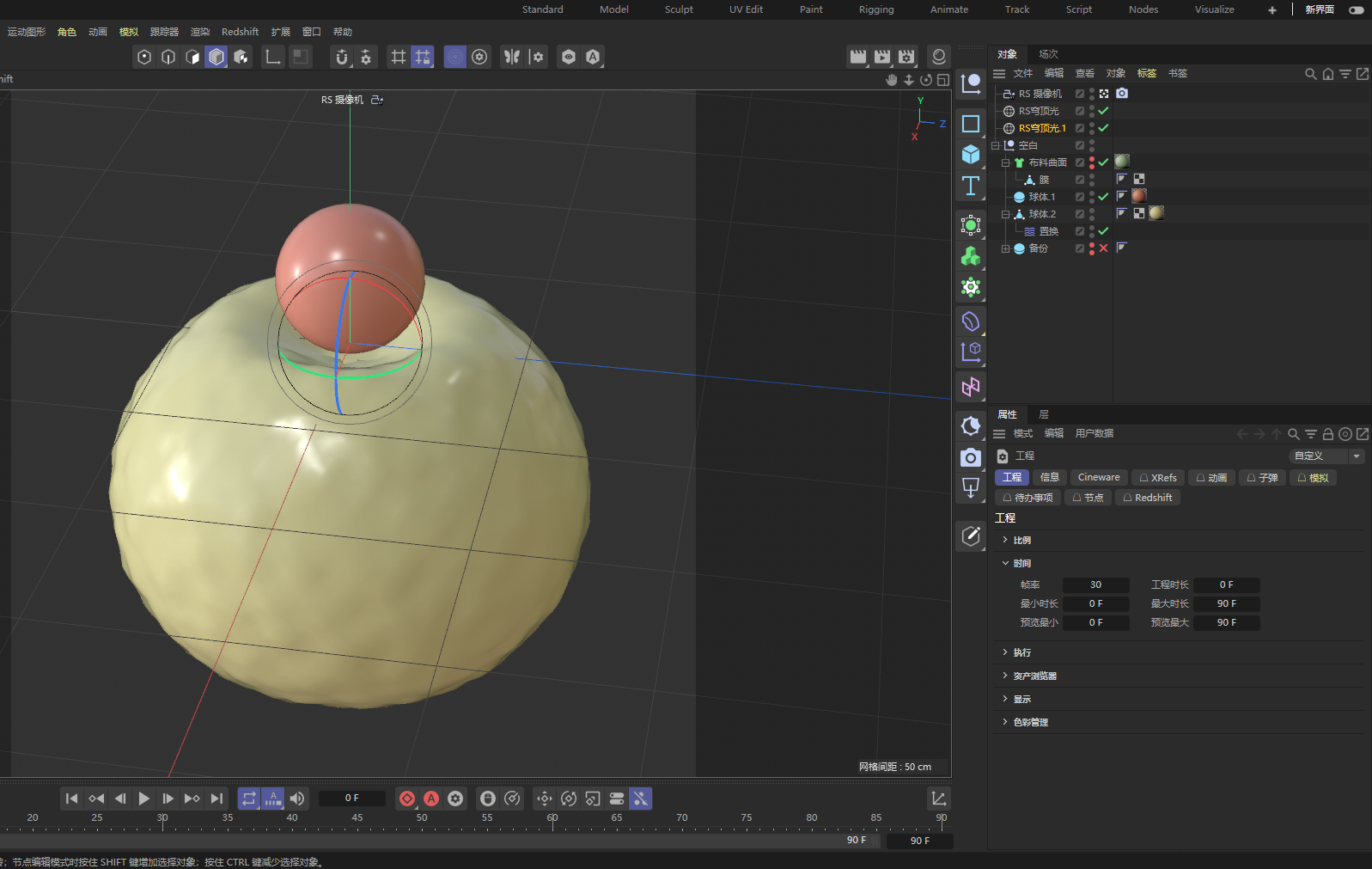The height and width of the screenshot is (869, 1372).
Task: Click the camera object icon in side palette
Action: [x=971, y=457]
